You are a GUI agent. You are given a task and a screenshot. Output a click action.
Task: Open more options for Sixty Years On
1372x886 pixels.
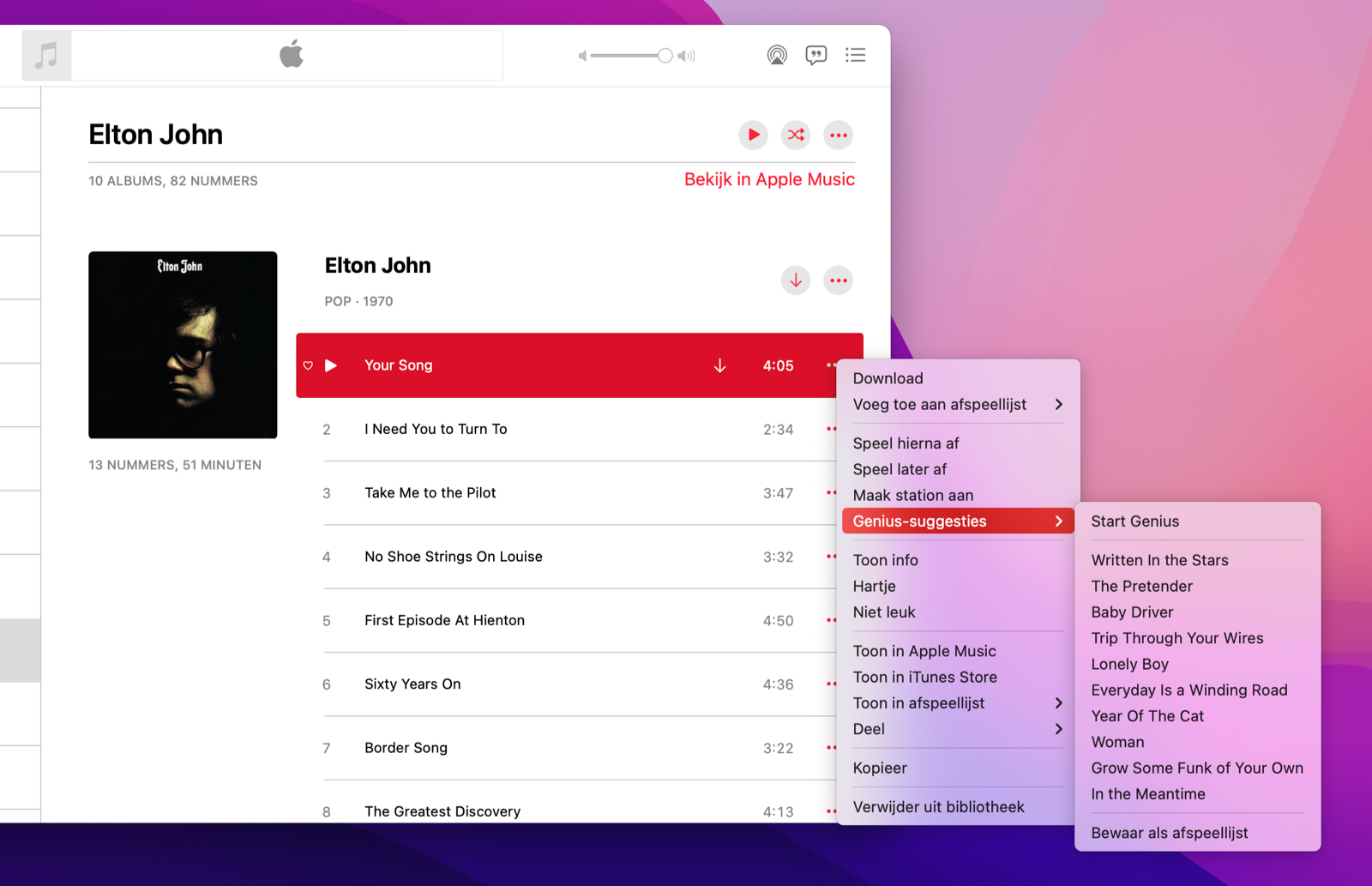coord(831,684)
